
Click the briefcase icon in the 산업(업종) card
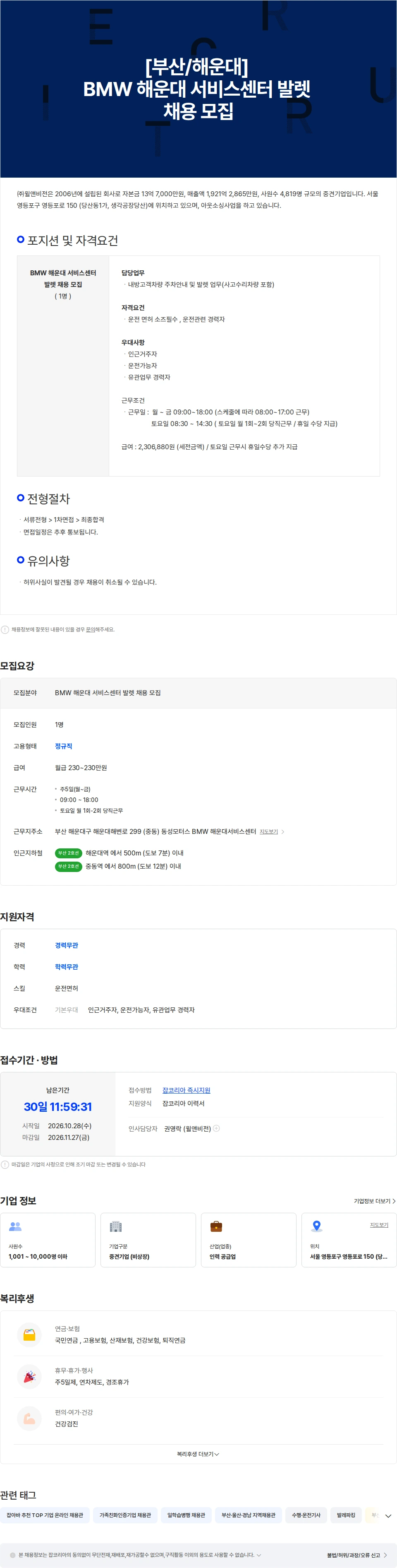point(216,1226)
